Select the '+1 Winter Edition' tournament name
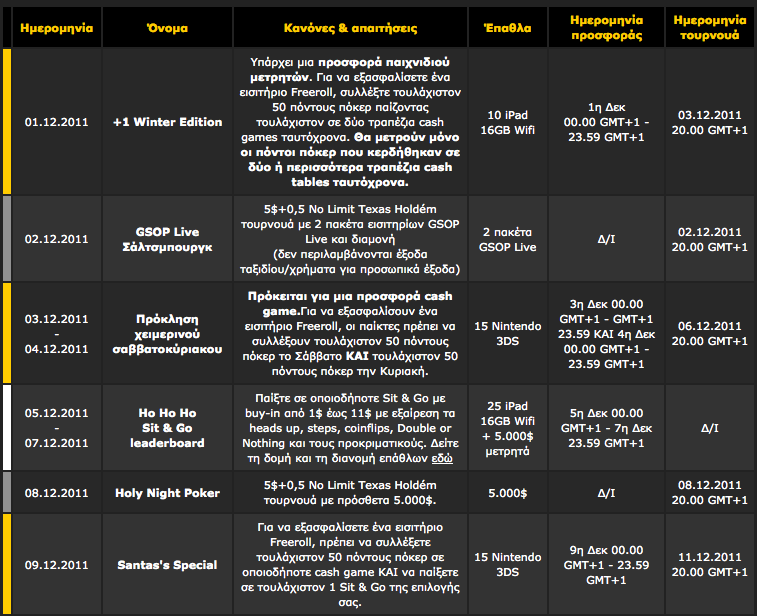This screenshot has height=616, width=757. (167, 122)
